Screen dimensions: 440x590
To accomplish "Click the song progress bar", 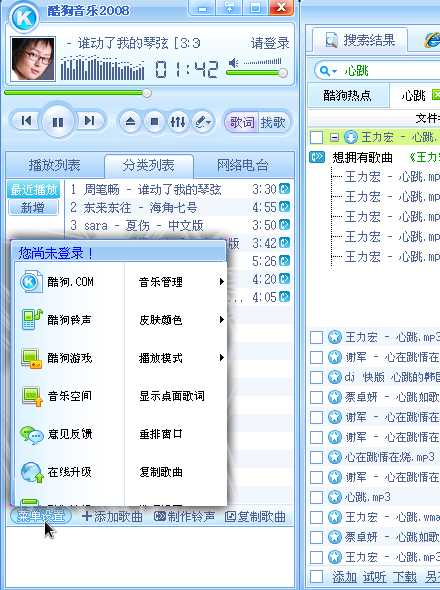I will (78, 93).
